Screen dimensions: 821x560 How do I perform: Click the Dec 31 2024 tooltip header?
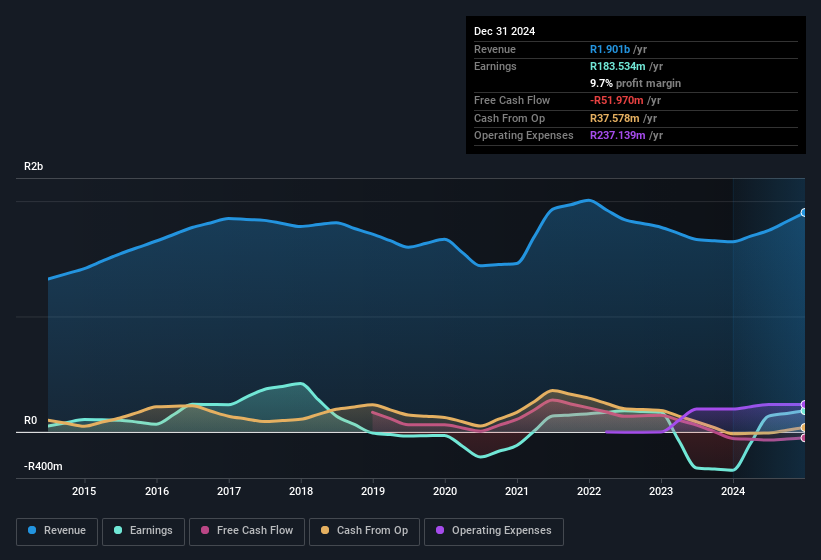tap(505, 31)
